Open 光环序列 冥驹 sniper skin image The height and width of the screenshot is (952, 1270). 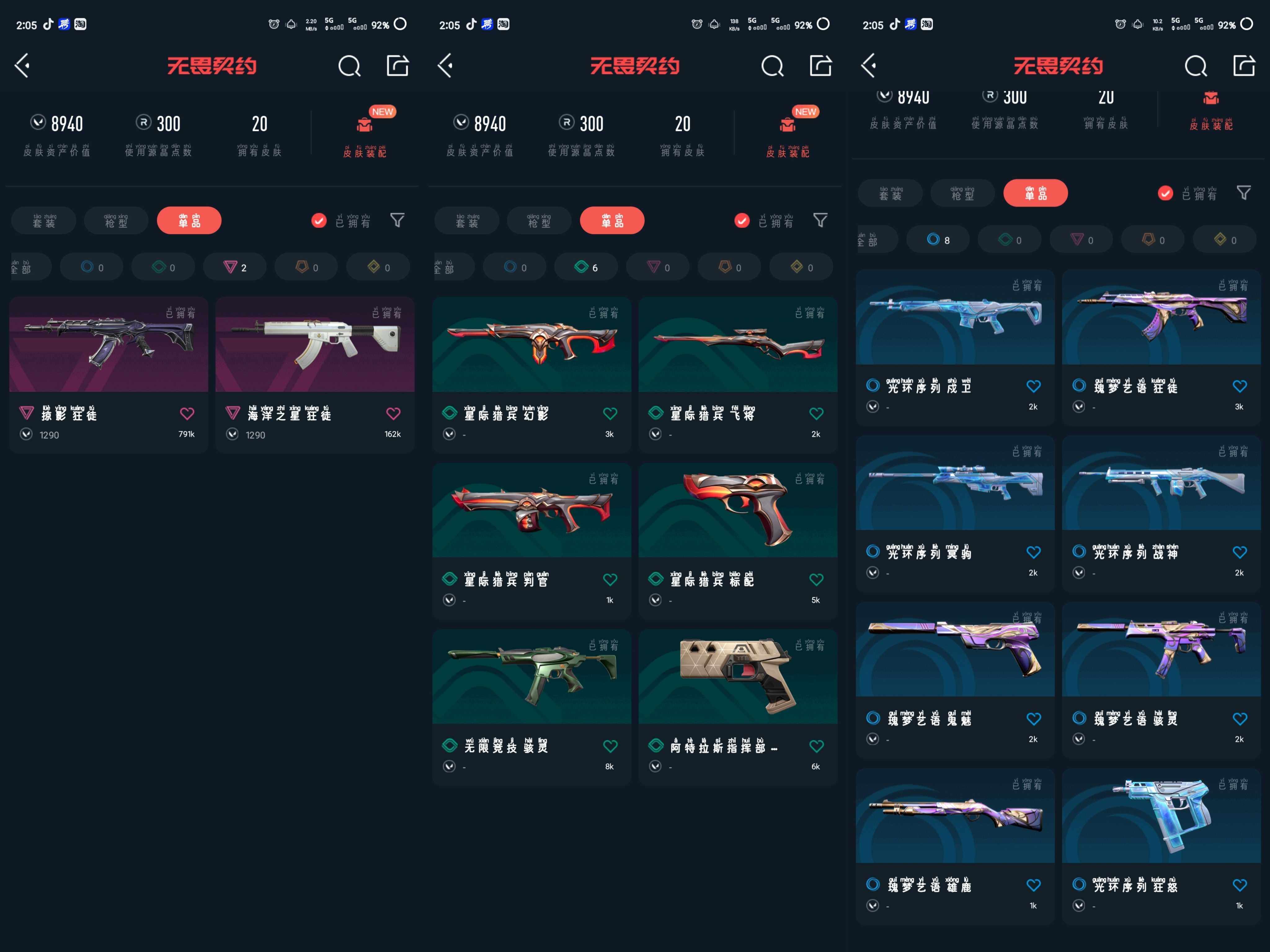[955, 483]
